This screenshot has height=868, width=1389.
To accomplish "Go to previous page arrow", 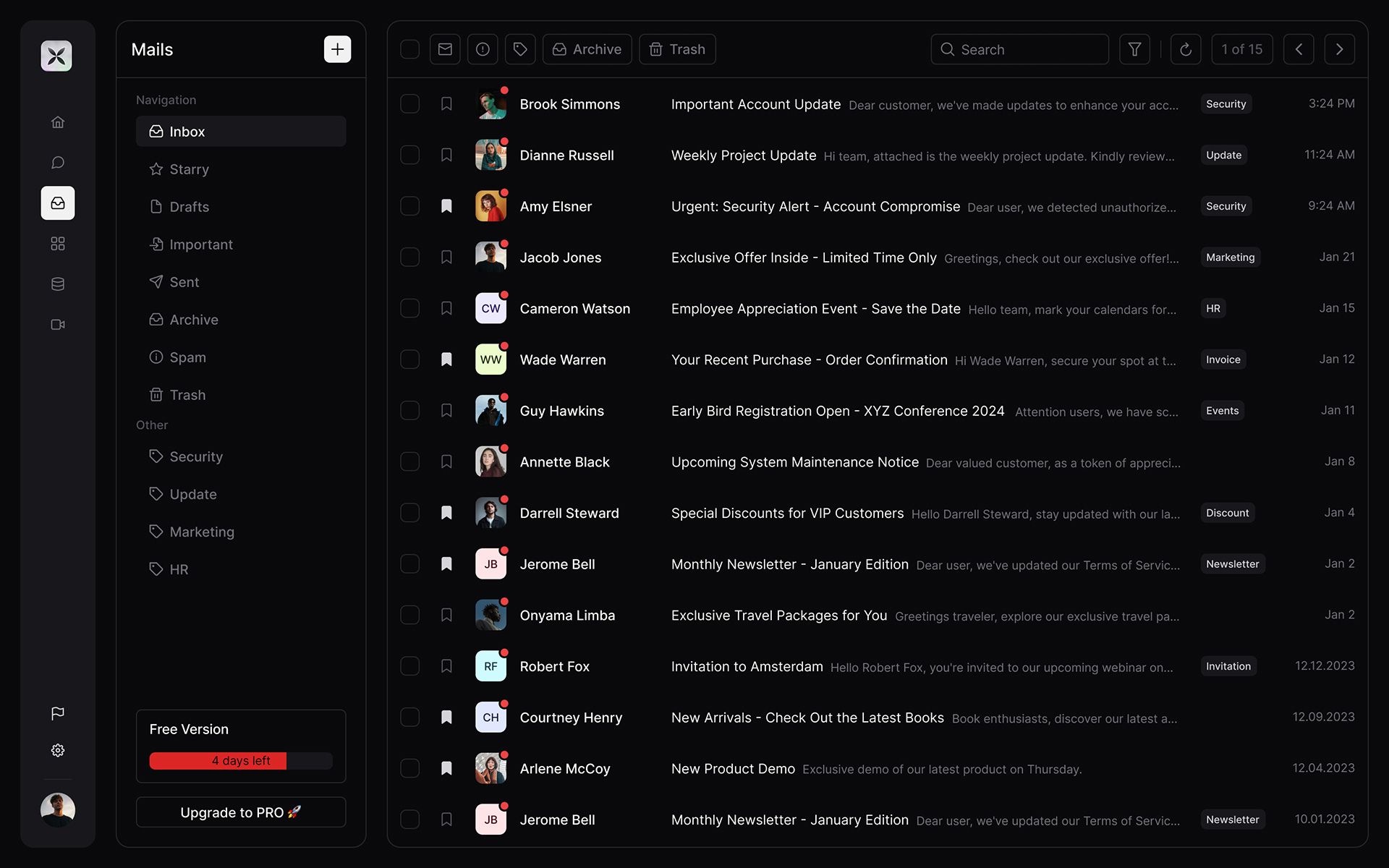I will (1299, 49).
